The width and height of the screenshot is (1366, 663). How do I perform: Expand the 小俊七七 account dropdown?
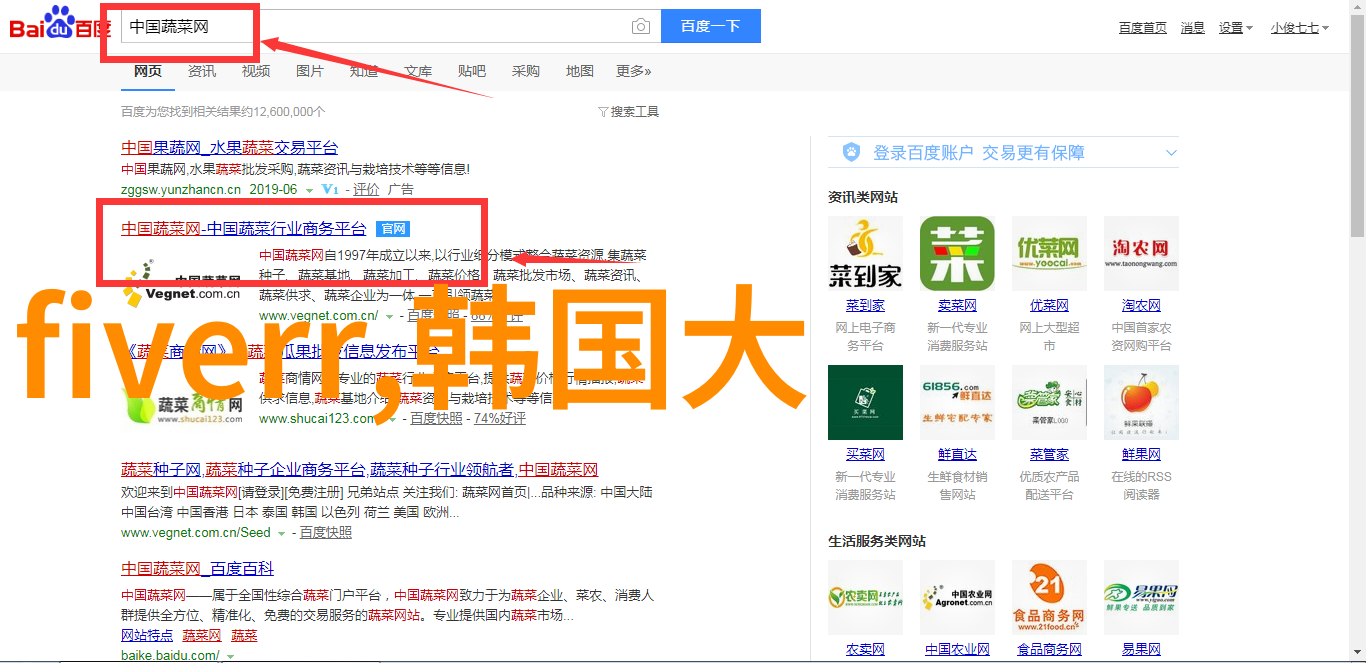(x=1300, y=28)
